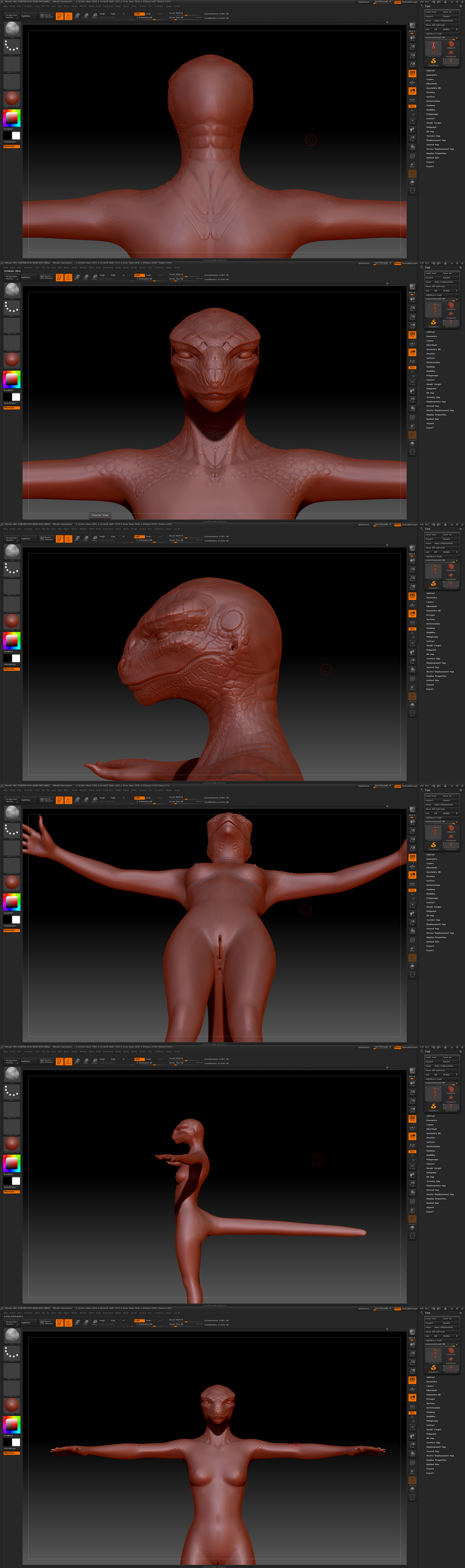The height and width of the screenshot is (1568, 465).
Task: Click the AAHalf zoom icon in the topmost window
Action: 412,64
